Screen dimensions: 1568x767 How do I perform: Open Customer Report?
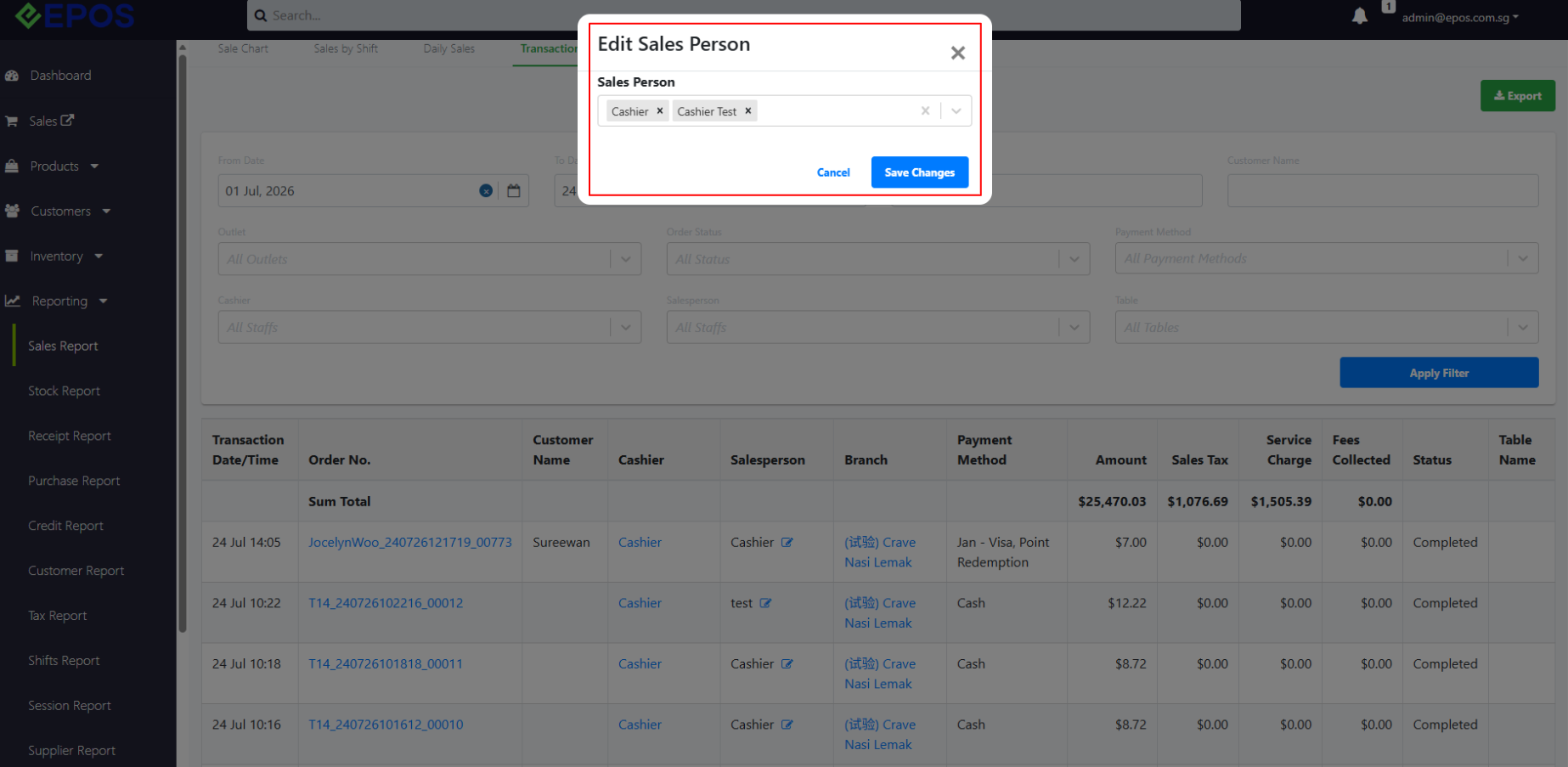click(76, 571)
